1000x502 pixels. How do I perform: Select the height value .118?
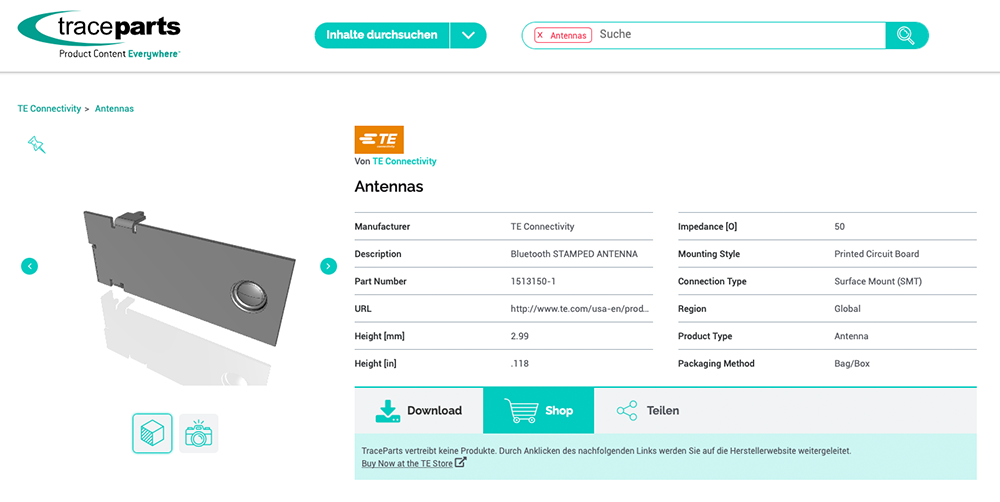(520, 364)
